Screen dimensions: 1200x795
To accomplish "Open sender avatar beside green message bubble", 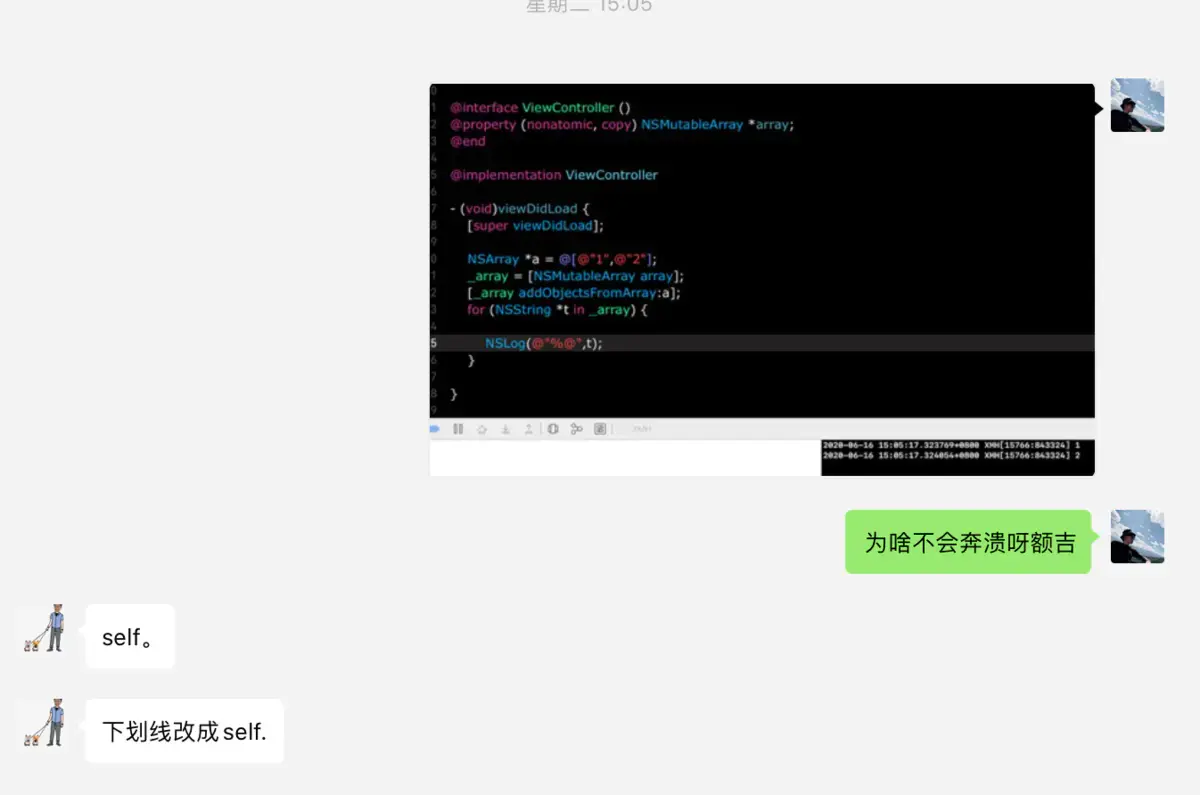I will click(x=1137, y=537).
